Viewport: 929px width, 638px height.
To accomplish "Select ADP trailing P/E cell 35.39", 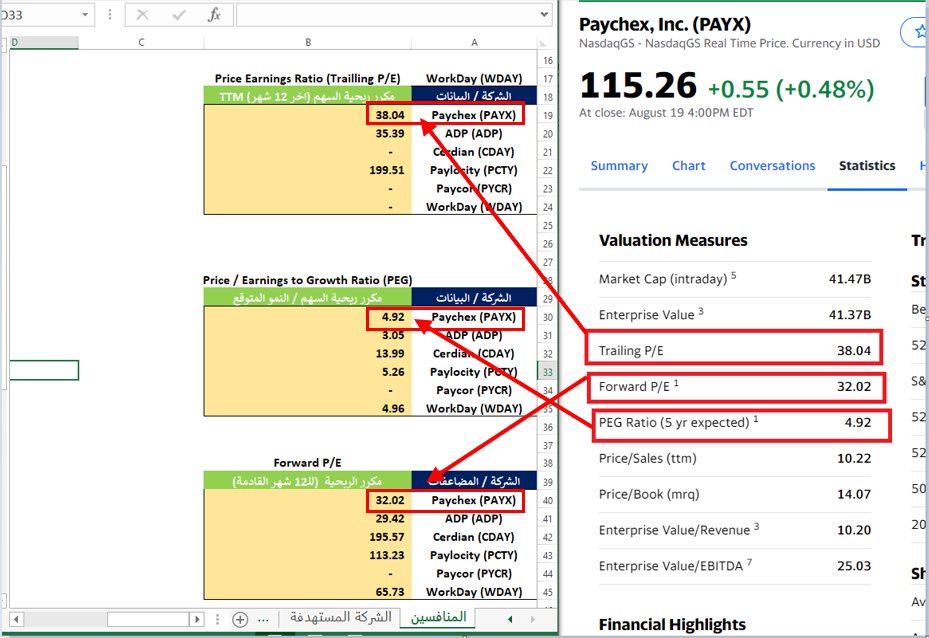I will point(307,134).
